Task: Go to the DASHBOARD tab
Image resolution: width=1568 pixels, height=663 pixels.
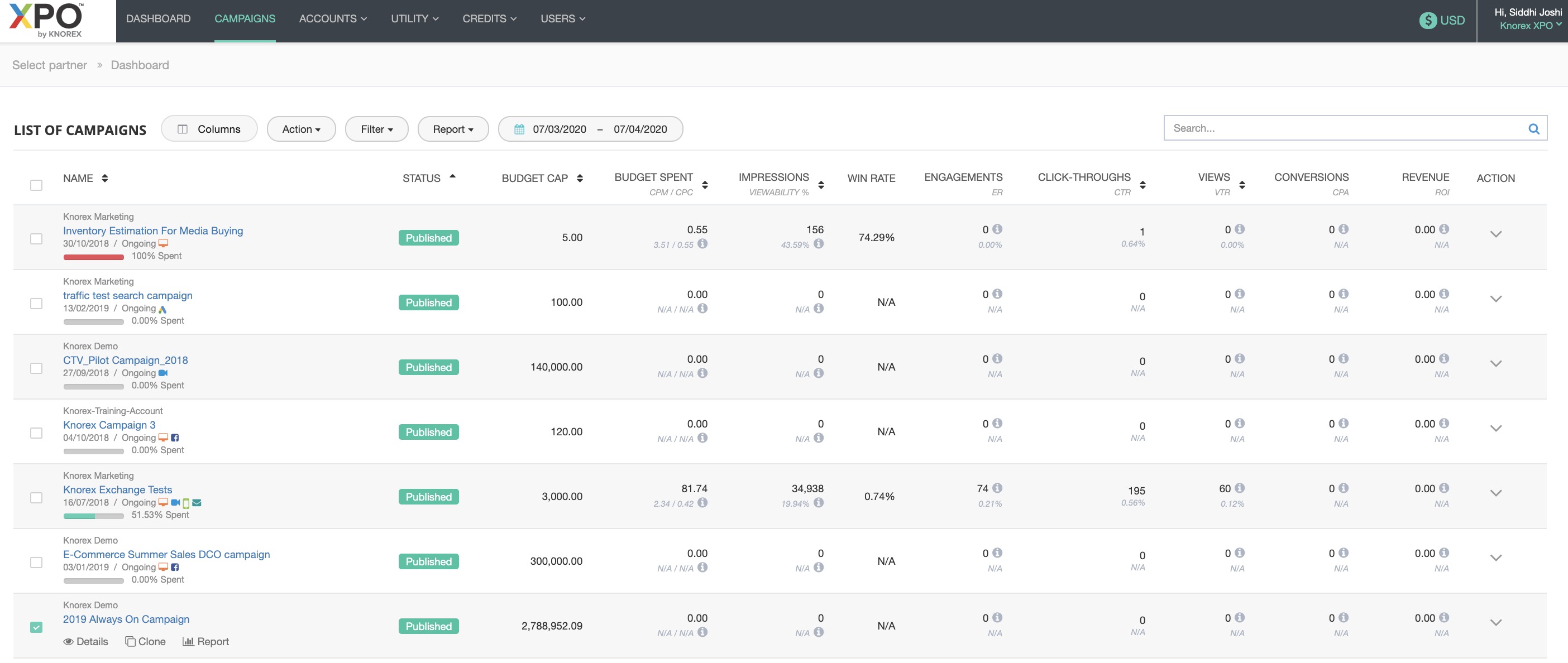Action: pos(158,19)
